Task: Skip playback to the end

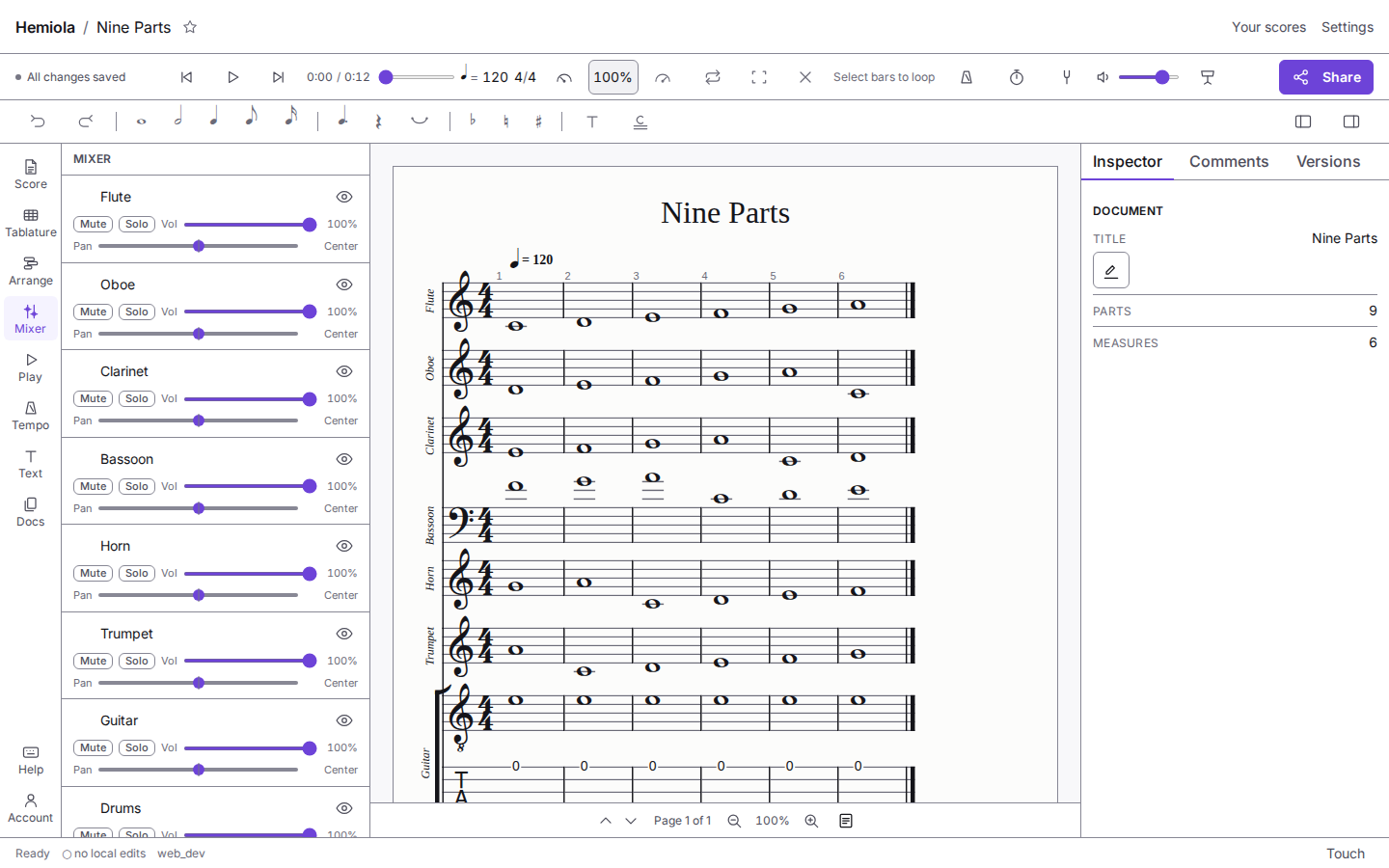Action: [x=278, y=77]
